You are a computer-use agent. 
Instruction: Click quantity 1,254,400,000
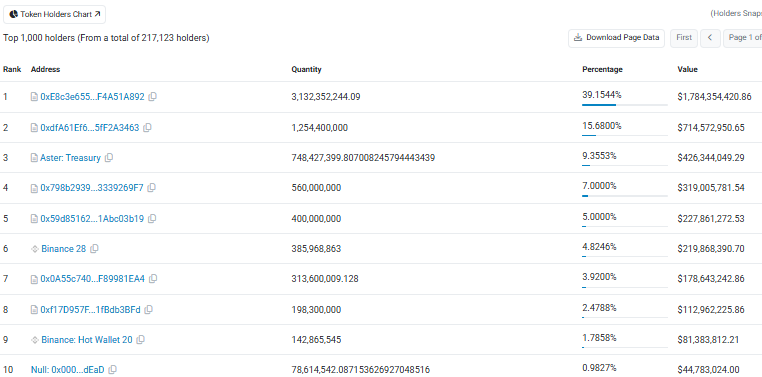pos(319,128)
